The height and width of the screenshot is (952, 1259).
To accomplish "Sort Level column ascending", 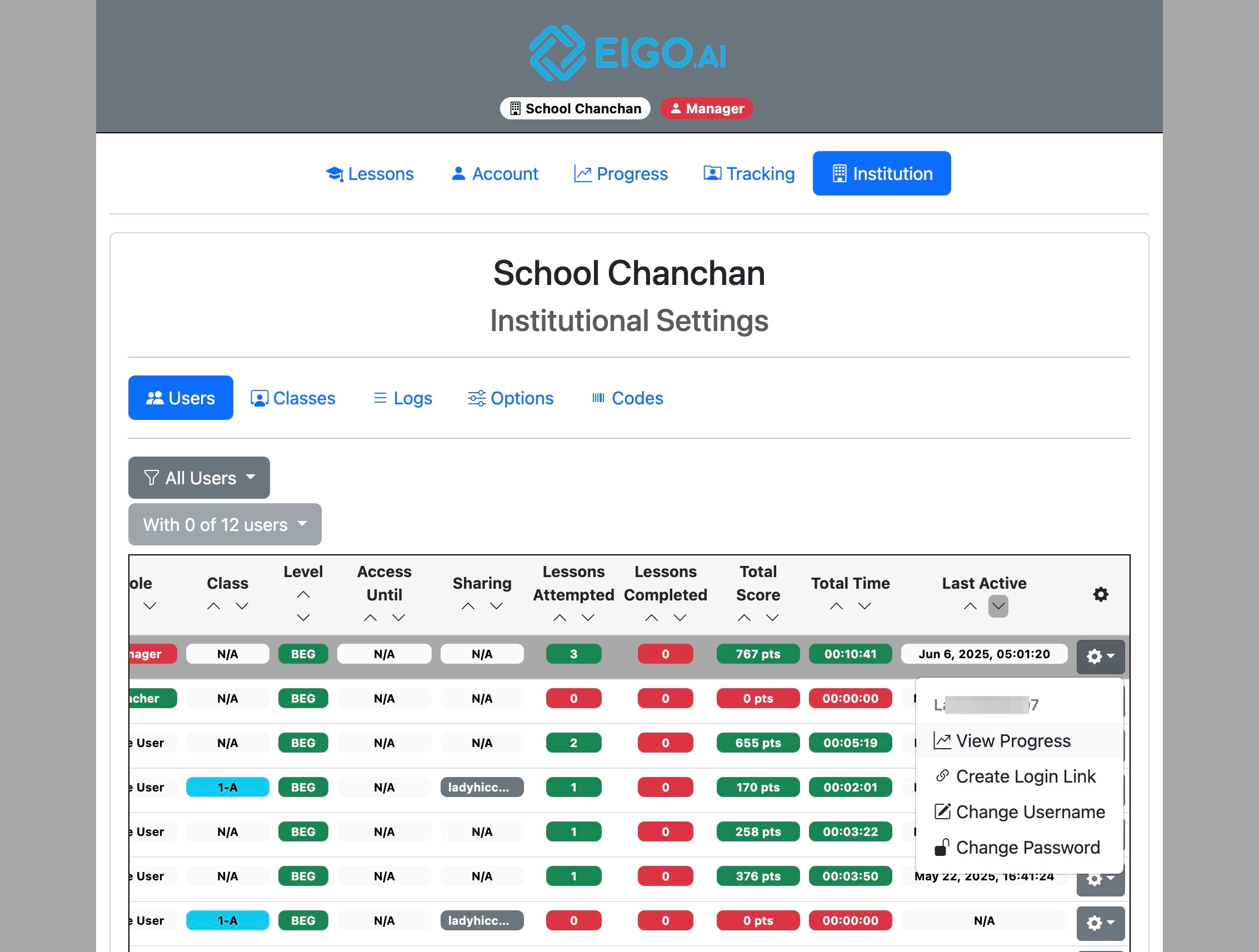I will point(303,595).
